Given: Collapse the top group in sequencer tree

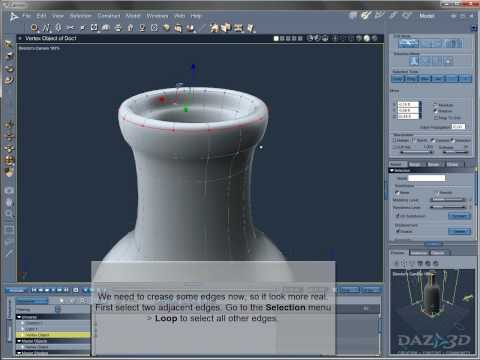Looking at the screenshot, I should (x=19, y=317).
